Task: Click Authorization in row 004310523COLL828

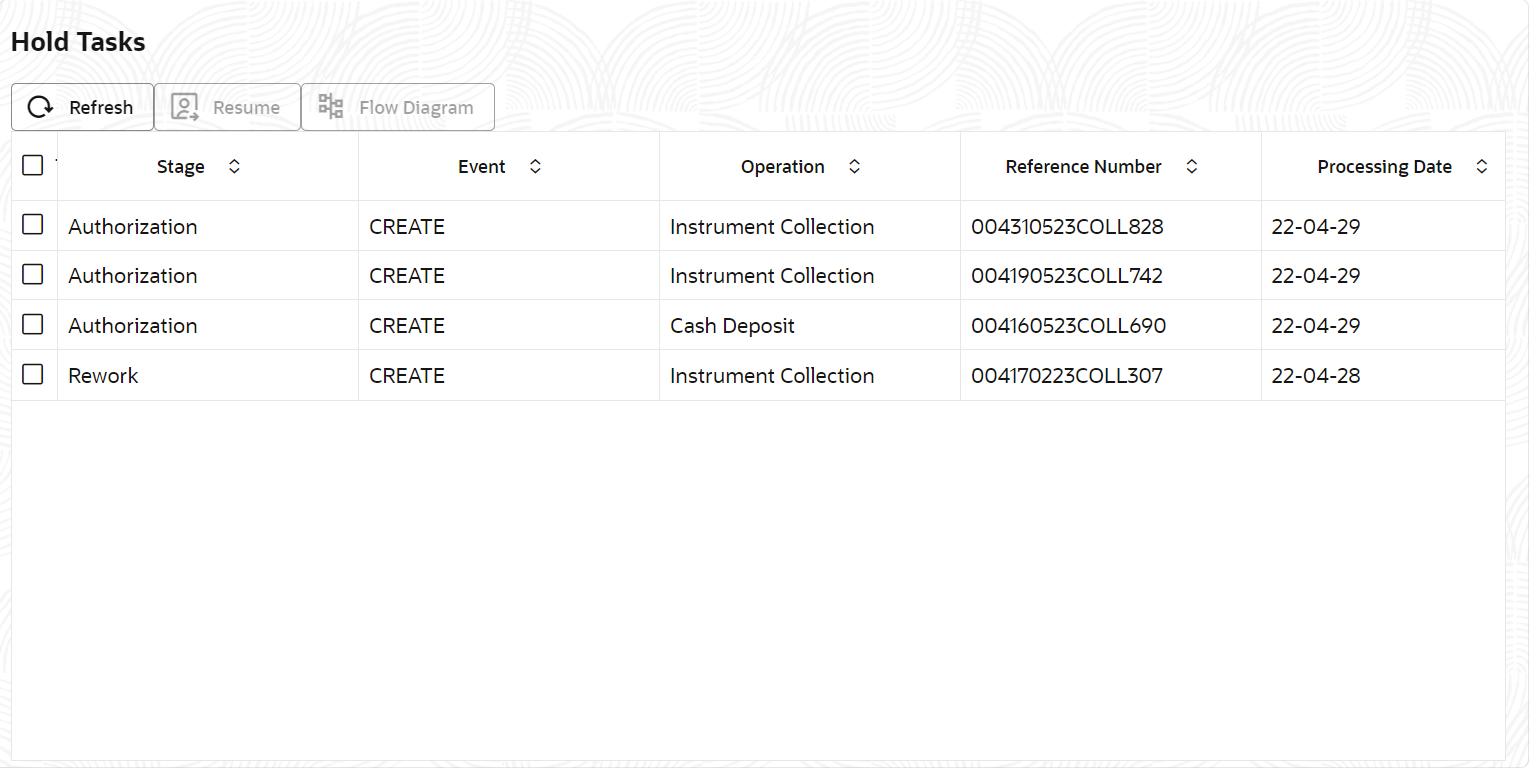Action: tap(133, 227)
